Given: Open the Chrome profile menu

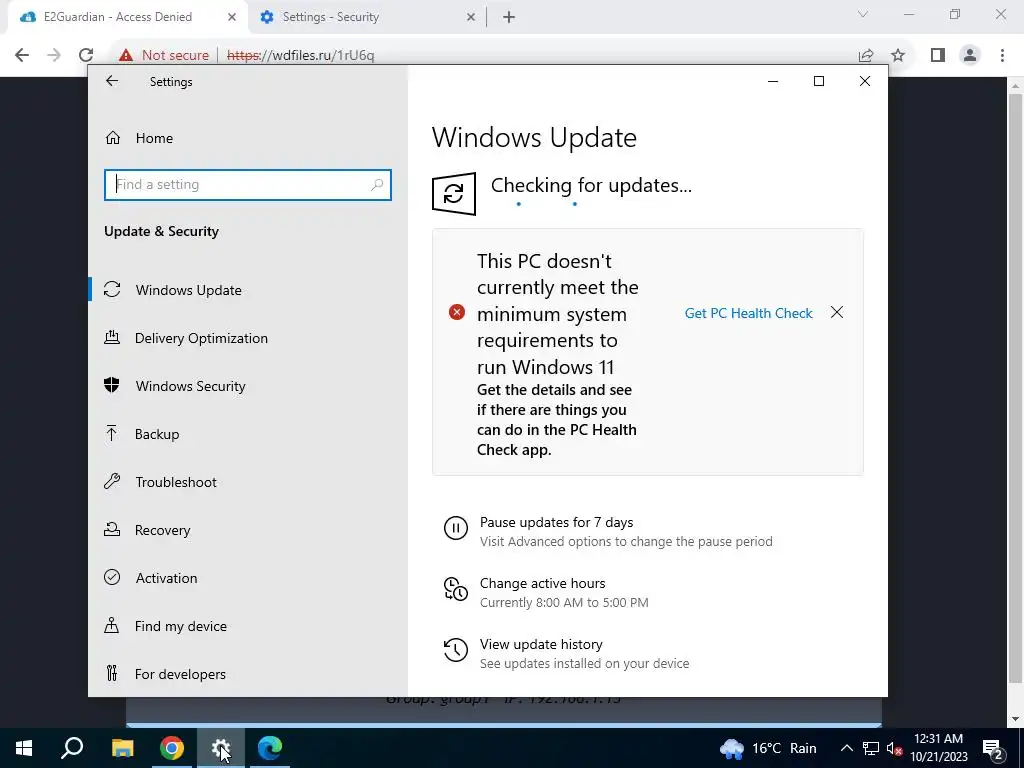Looking at the screenshot, I should [970, 55].
